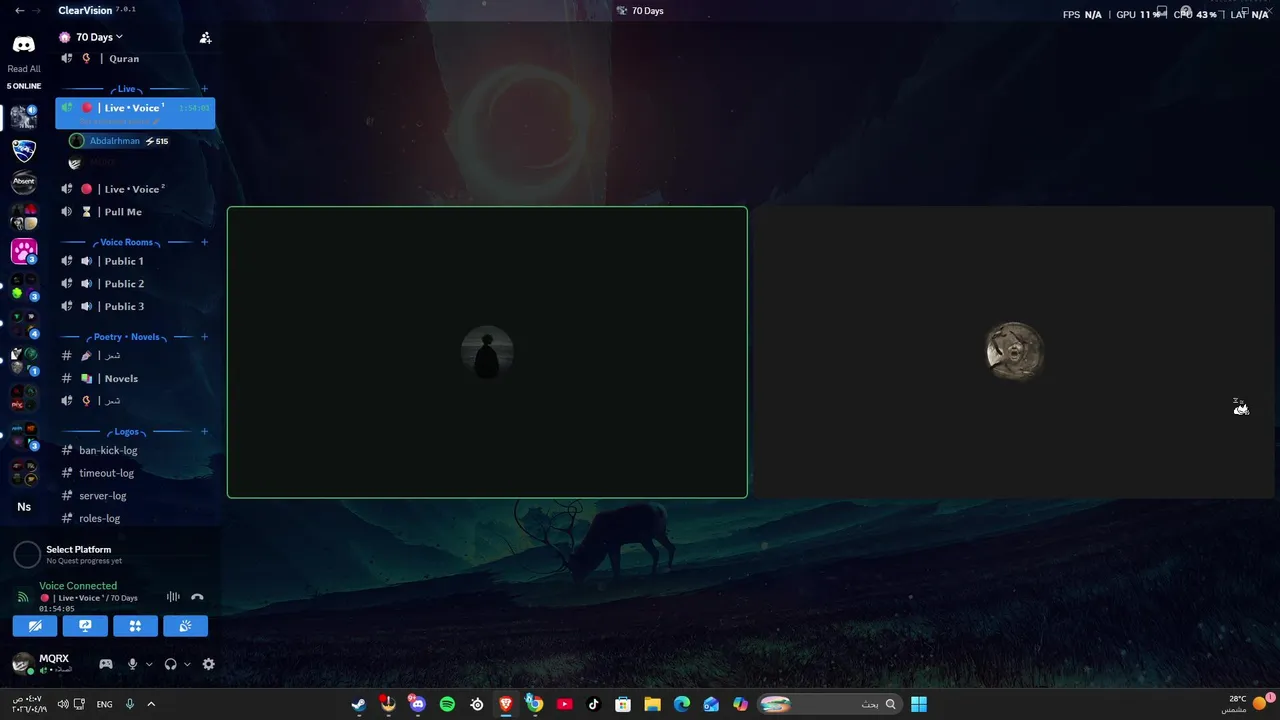Image resolution: width=1280 pixels, height=720 pixels.
Task: Mute microphone in user panel
Action: tap(132, 664)
